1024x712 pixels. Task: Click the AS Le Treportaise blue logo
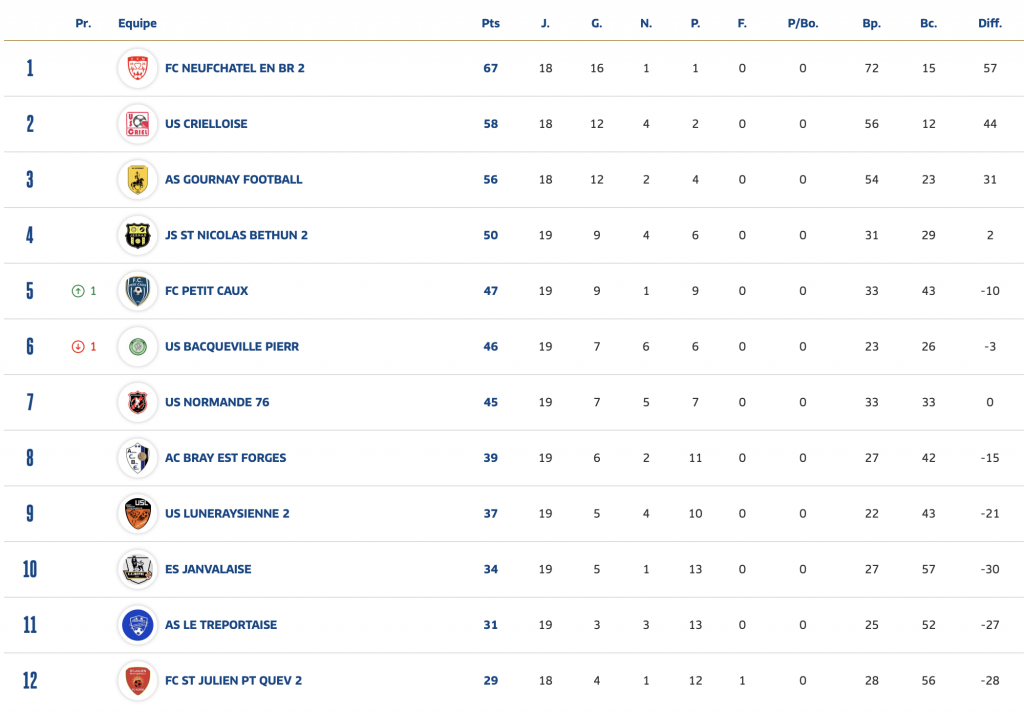click(137, 625)
